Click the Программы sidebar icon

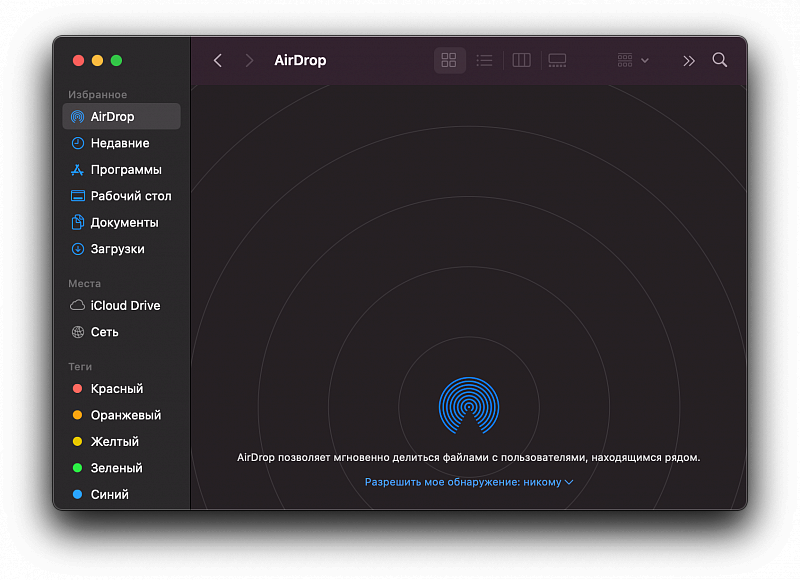click(x=78, y=170)
